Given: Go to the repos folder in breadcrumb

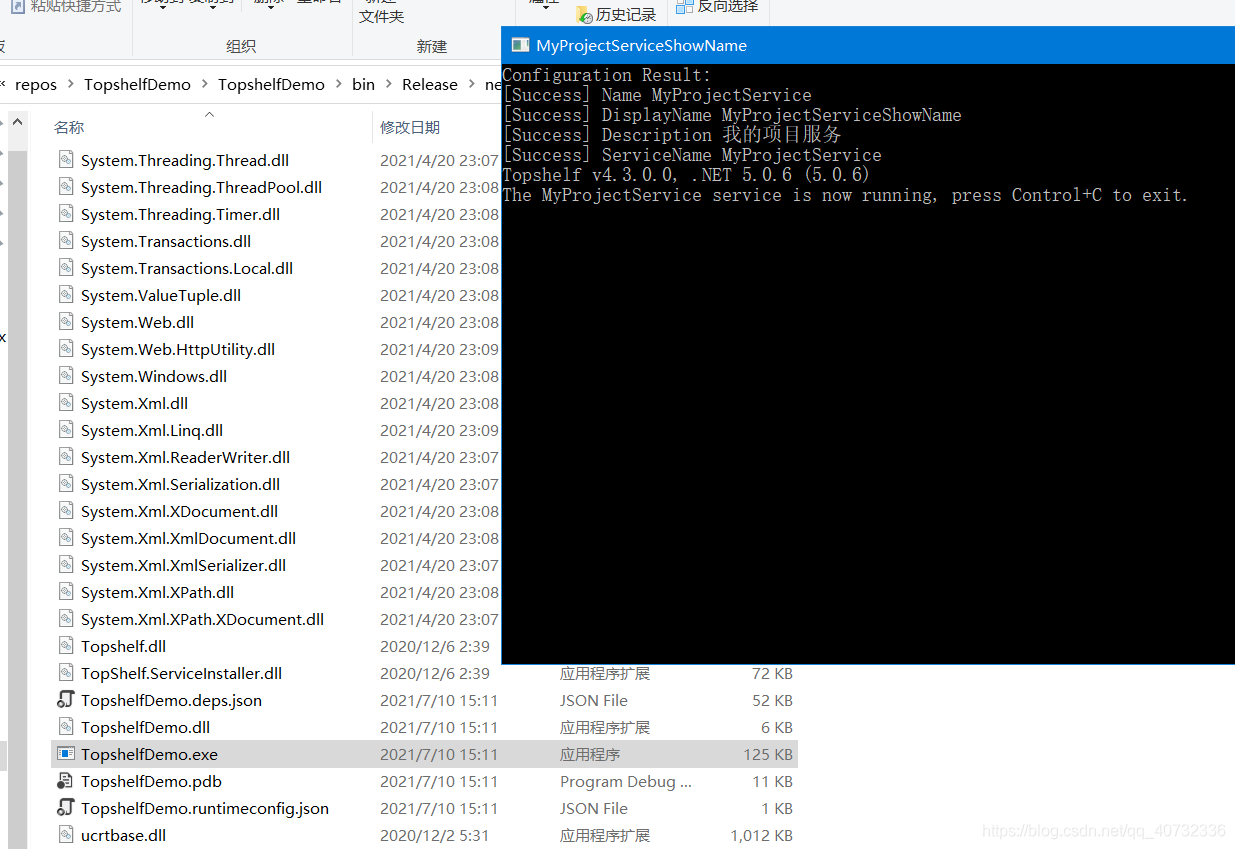Looking at the screenshot, I should point(36,85).
